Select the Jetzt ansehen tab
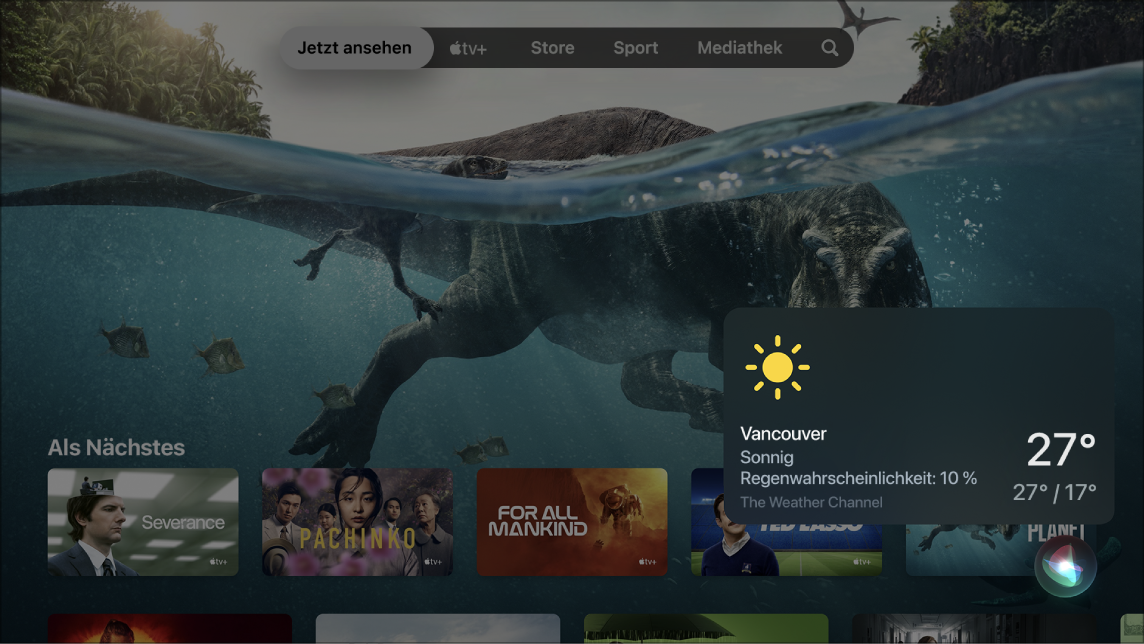 tap(355, 48)
